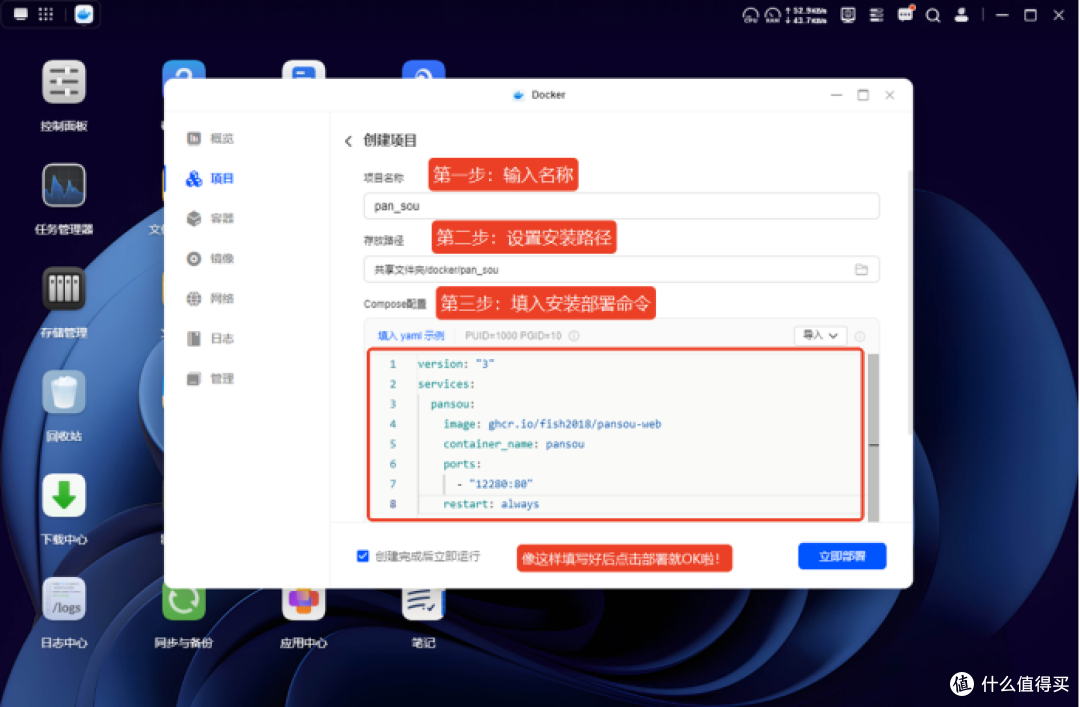The height and width of the screenshot is (707, 1080).
Task: Select 日志 in the Docker sidebar
Action: pyautogui.click(x=211, y=338)
